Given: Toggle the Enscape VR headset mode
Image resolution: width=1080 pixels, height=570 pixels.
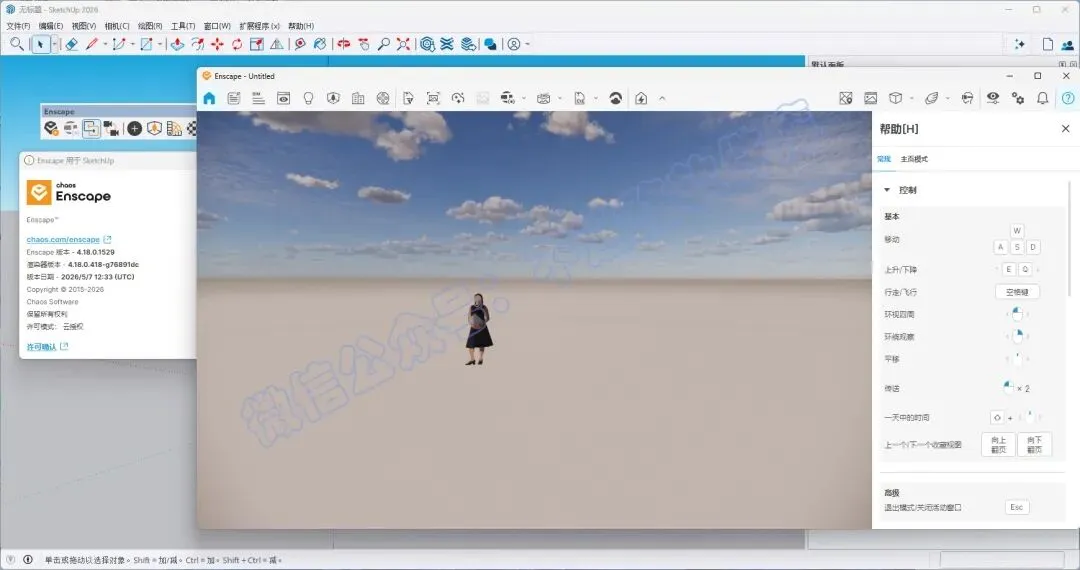Looking at the screenshot, I should [968, 98].
